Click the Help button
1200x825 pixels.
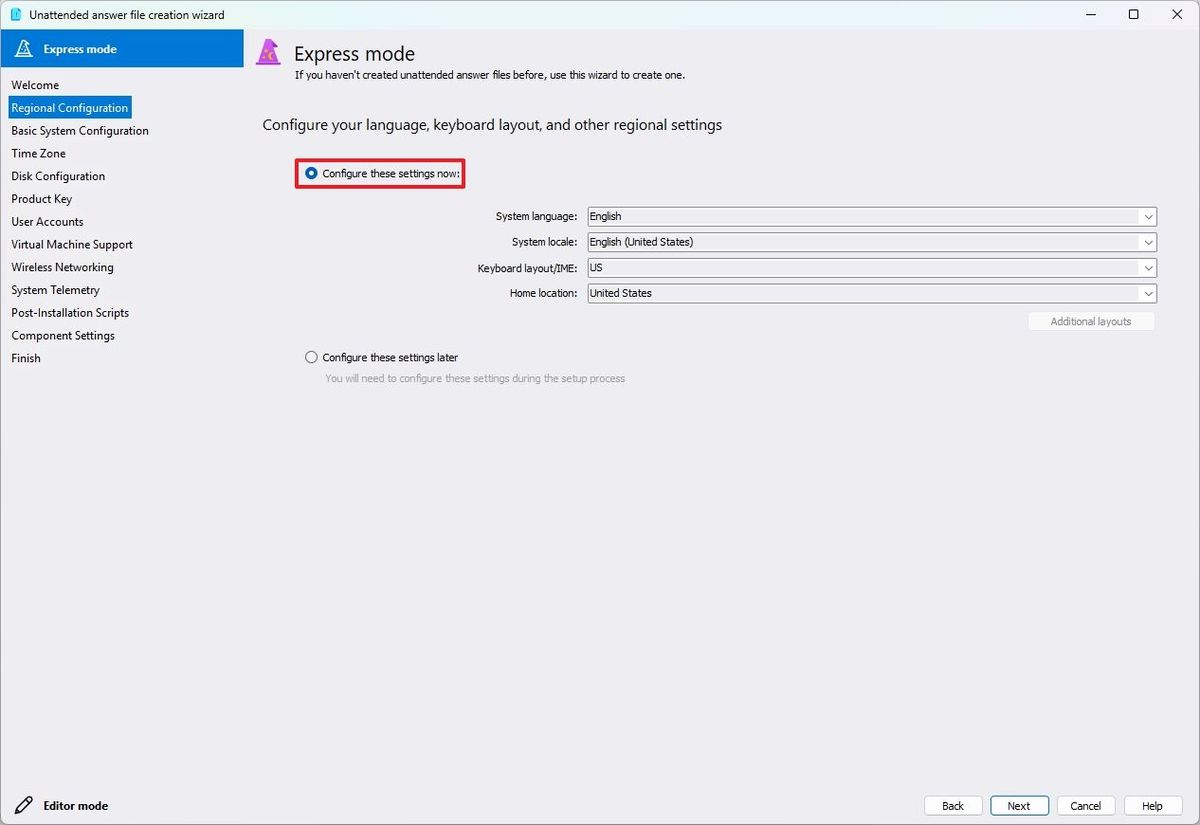1153,805
